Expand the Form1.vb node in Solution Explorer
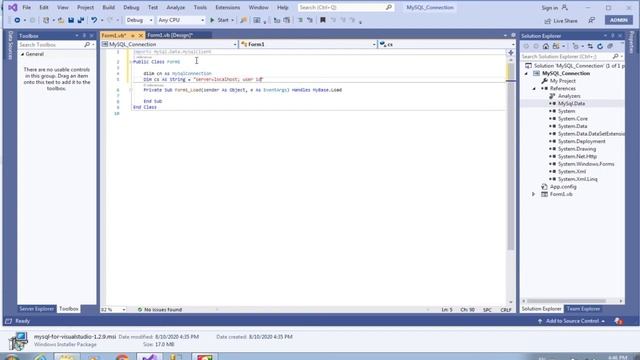The height and width of the screenshot is (360, 640). click(x=533, y=194)
